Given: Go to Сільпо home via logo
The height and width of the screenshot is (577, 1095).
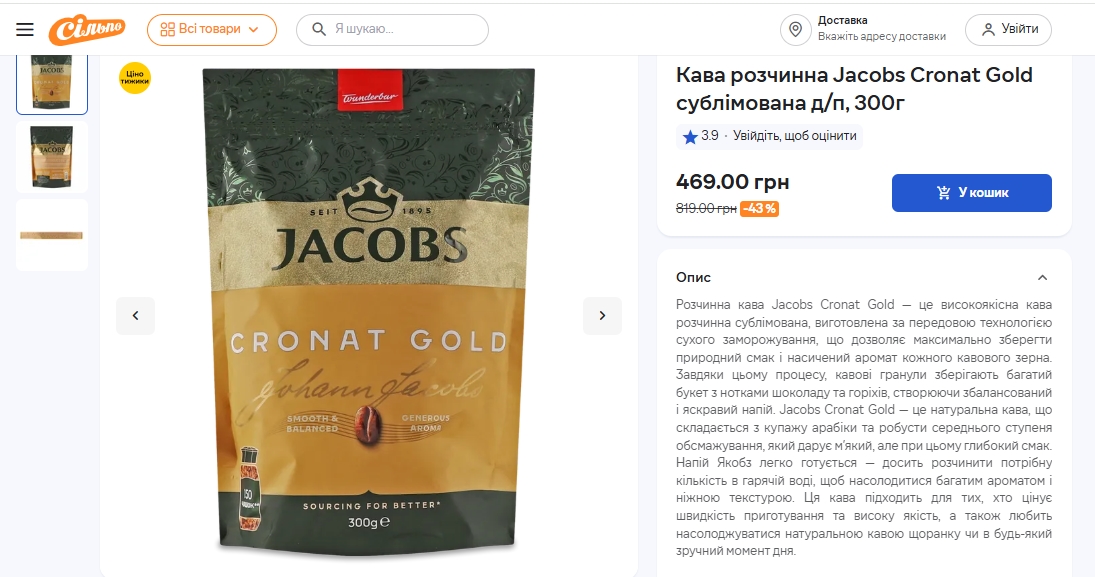Looking at the screenshot, I should 87,29.
